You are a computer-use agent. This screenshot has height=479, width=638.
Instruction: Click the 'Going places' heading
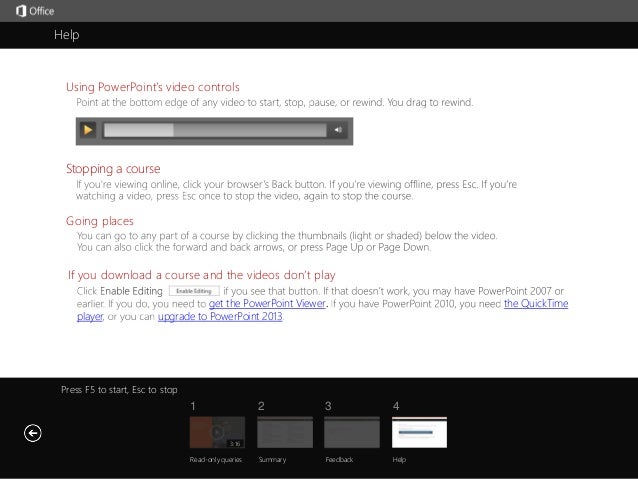coord(100,221)
